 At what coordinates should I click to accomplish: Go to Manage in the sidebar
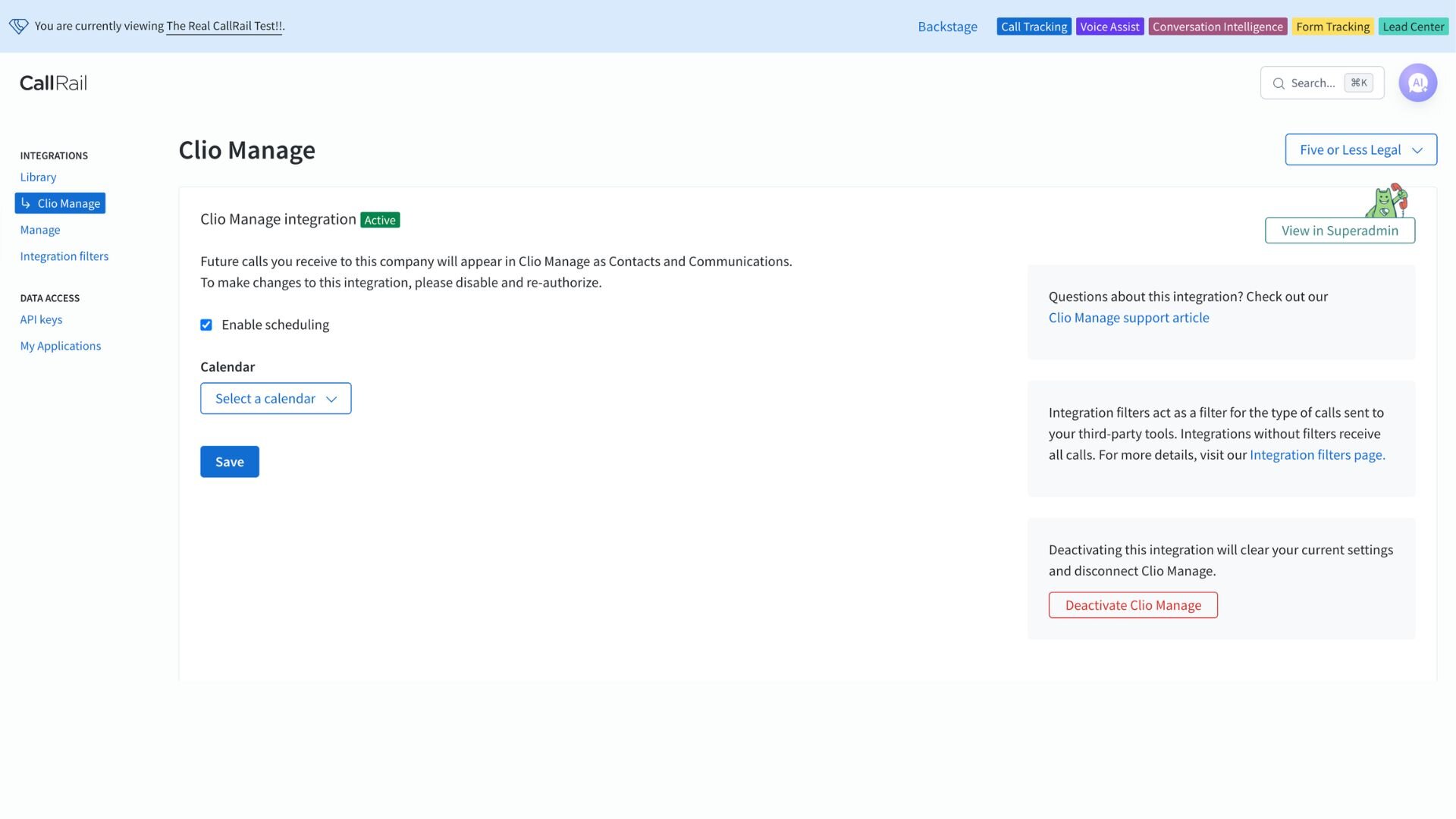[x=40, y=230]
